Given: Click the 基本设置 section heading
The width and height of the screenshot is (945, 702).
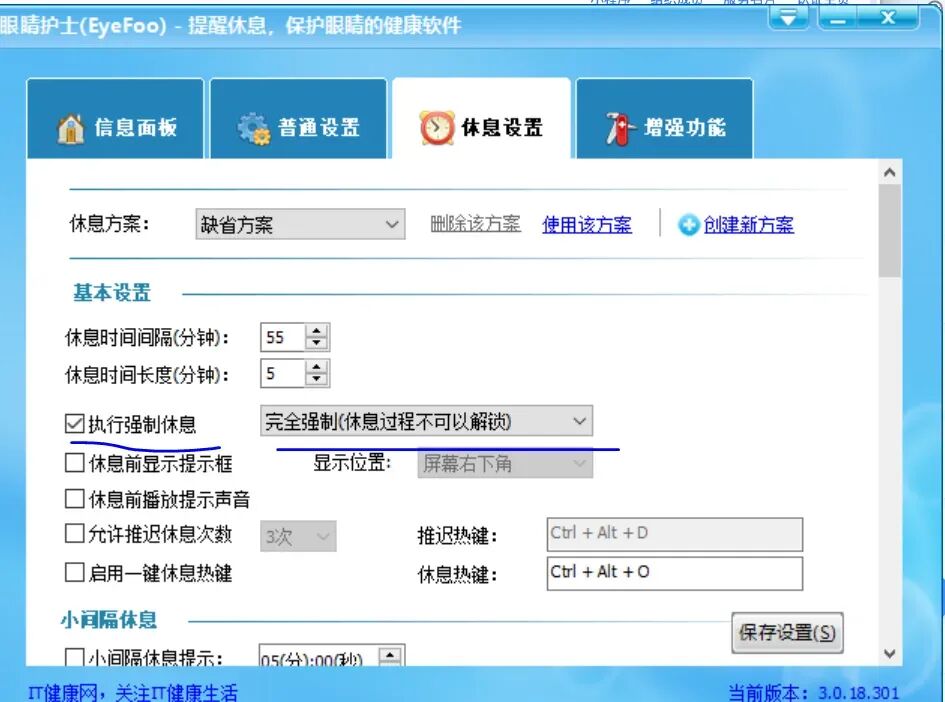Looking at the screenshot, I should coord(112,293).
